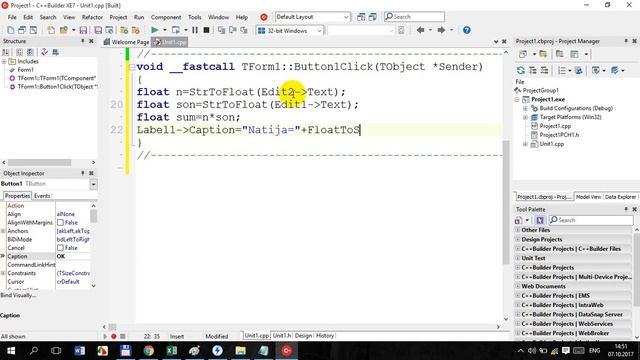Open C++Builder Projects | EMS category

tap(574, 296)
